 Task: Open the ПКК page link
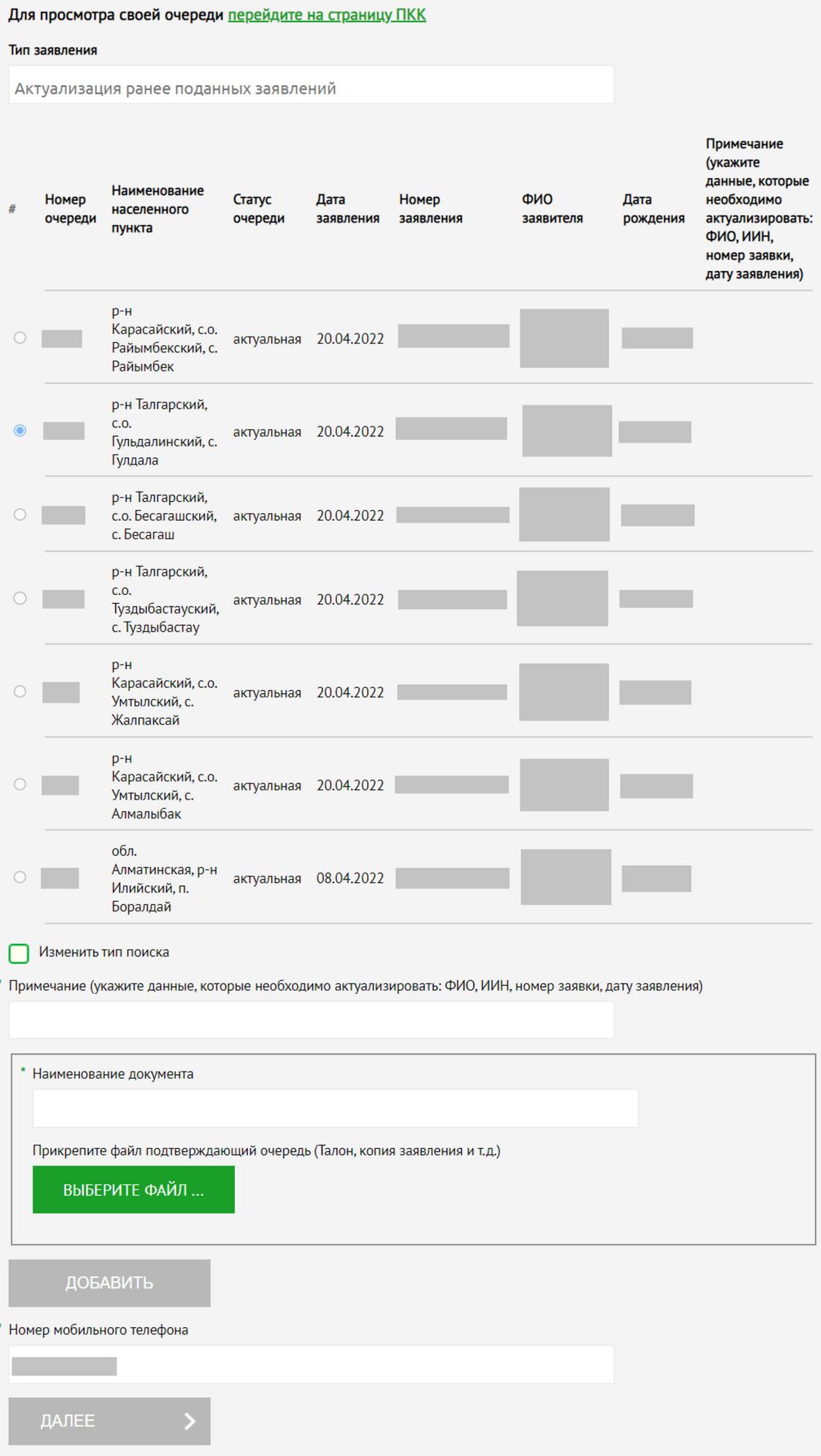click(x=326, y=15)
